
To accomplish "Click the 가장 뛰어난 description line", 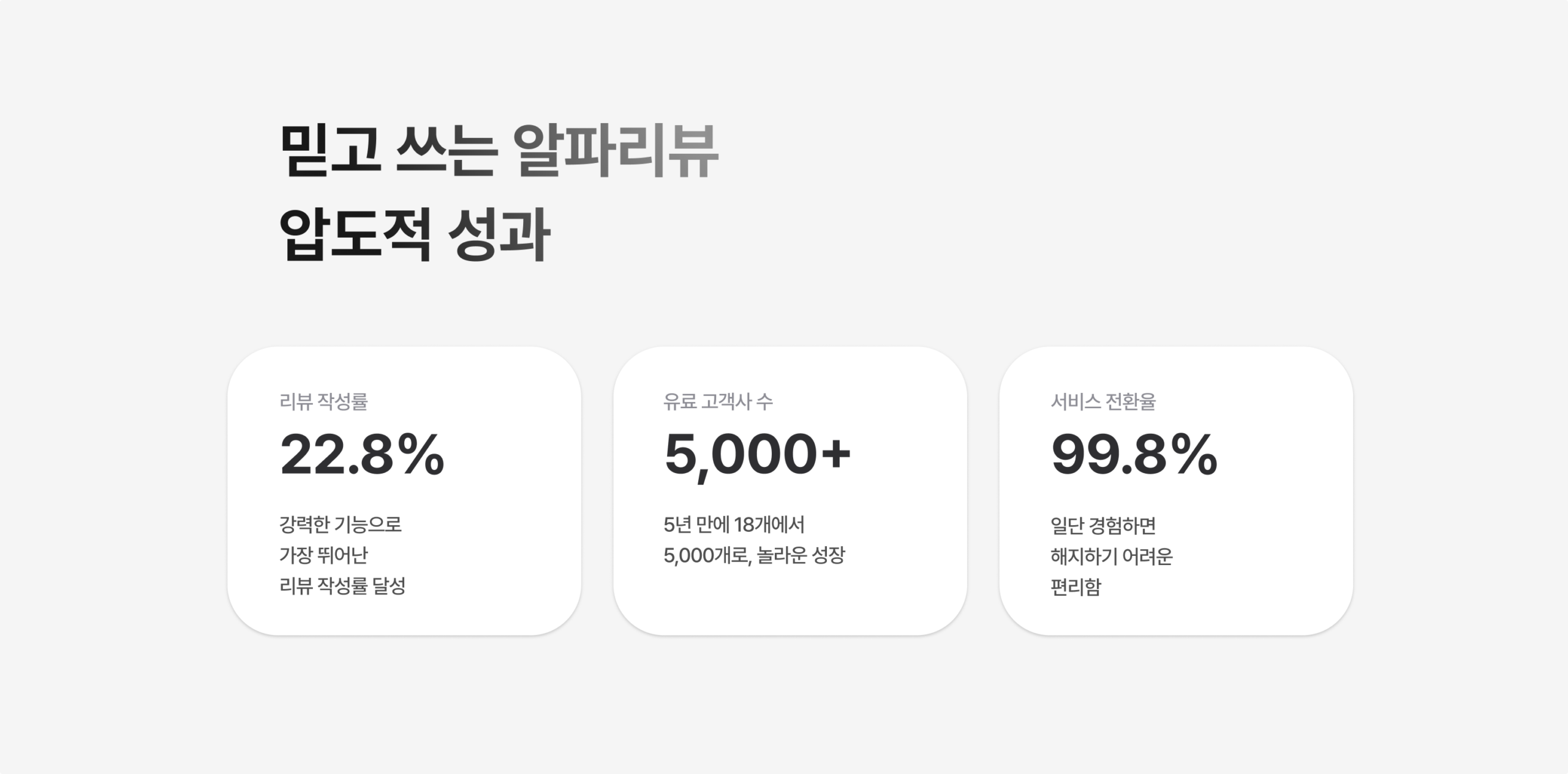I will (323, 555).
